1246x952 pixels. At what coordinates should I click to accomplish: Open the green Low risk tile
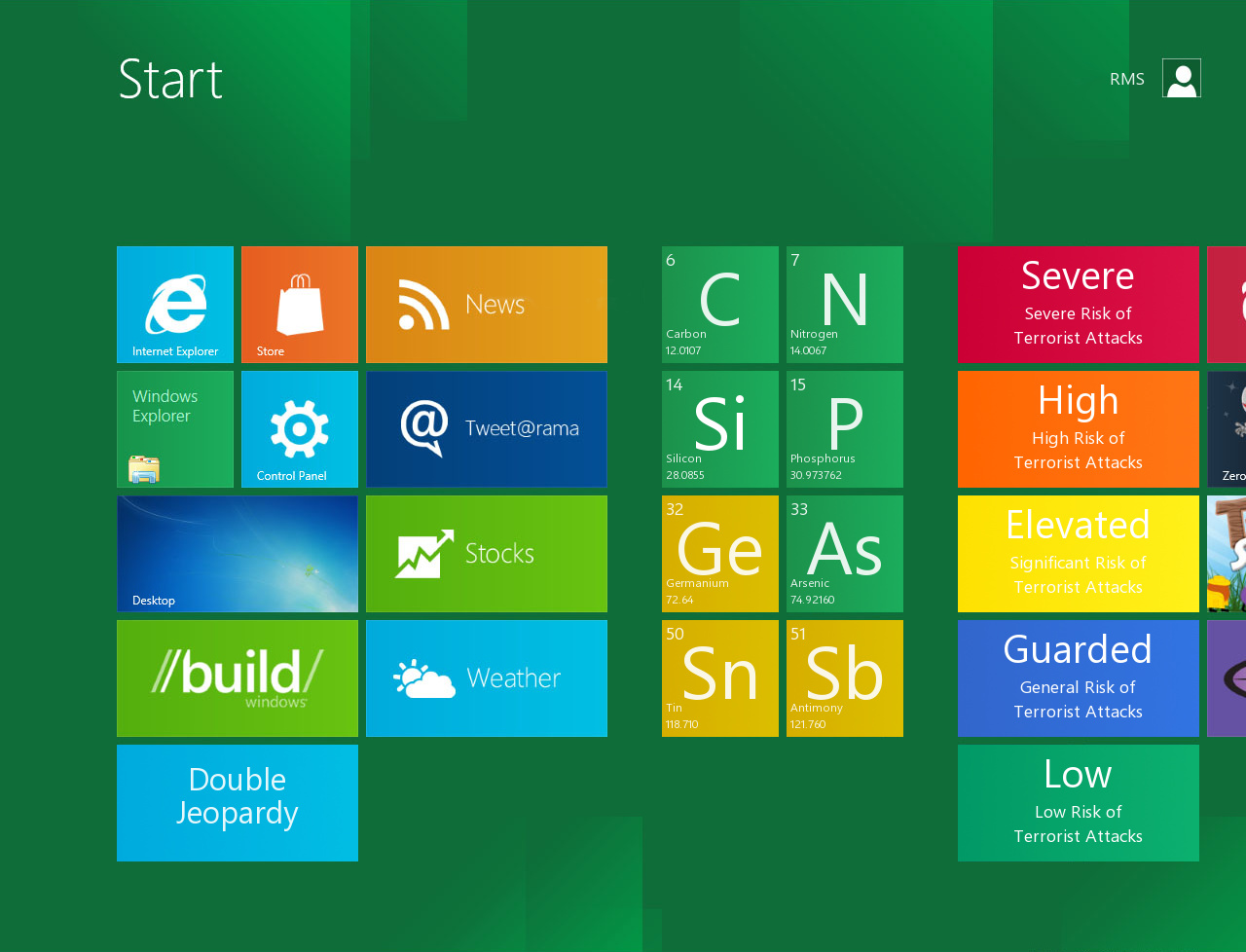(x=1079, y=803)
